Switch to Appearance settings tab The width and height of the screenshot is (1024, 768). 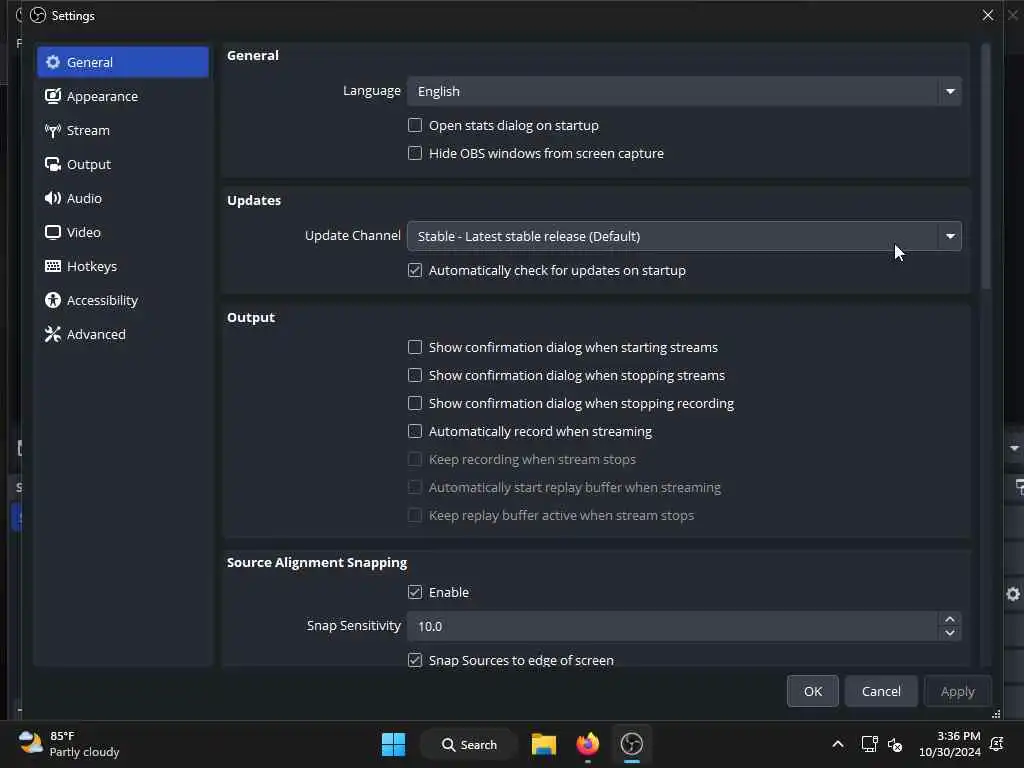coord(123,96)
